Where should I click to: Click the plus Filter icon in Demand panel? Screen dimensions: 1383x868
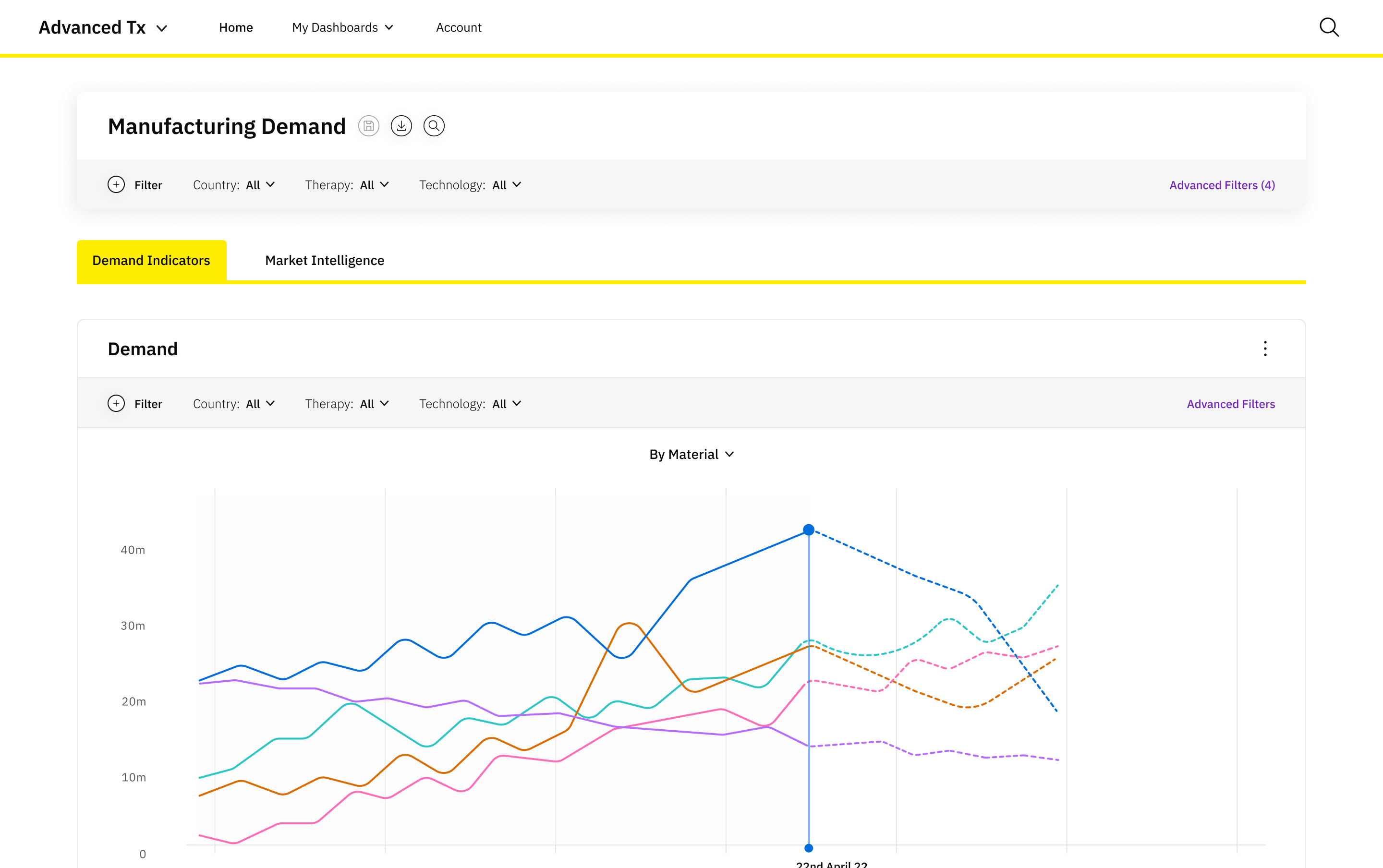(x=116, y=404)
